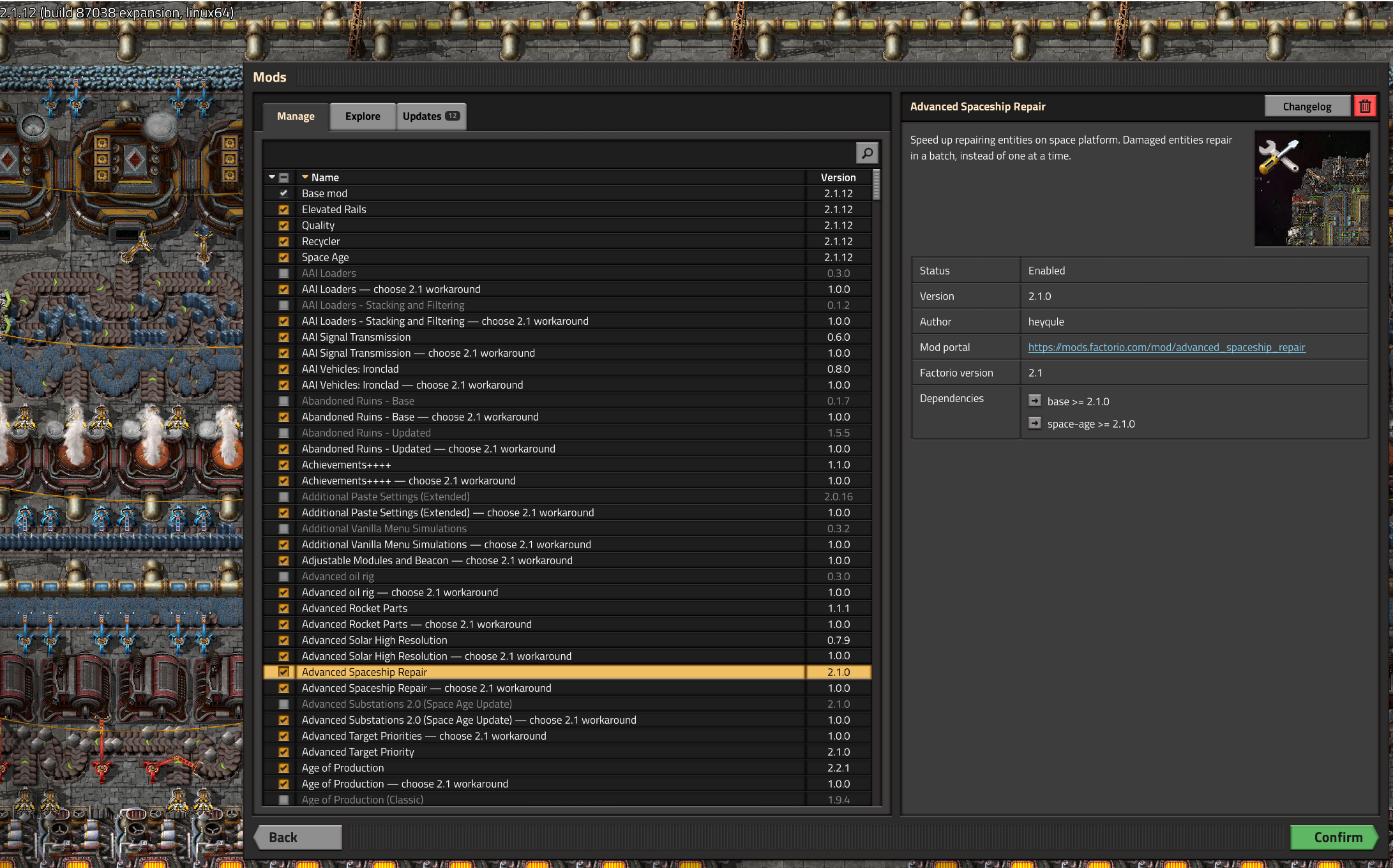
Task: Select the Achievements++++ 1.1.0 row
Action: [567, 465]
